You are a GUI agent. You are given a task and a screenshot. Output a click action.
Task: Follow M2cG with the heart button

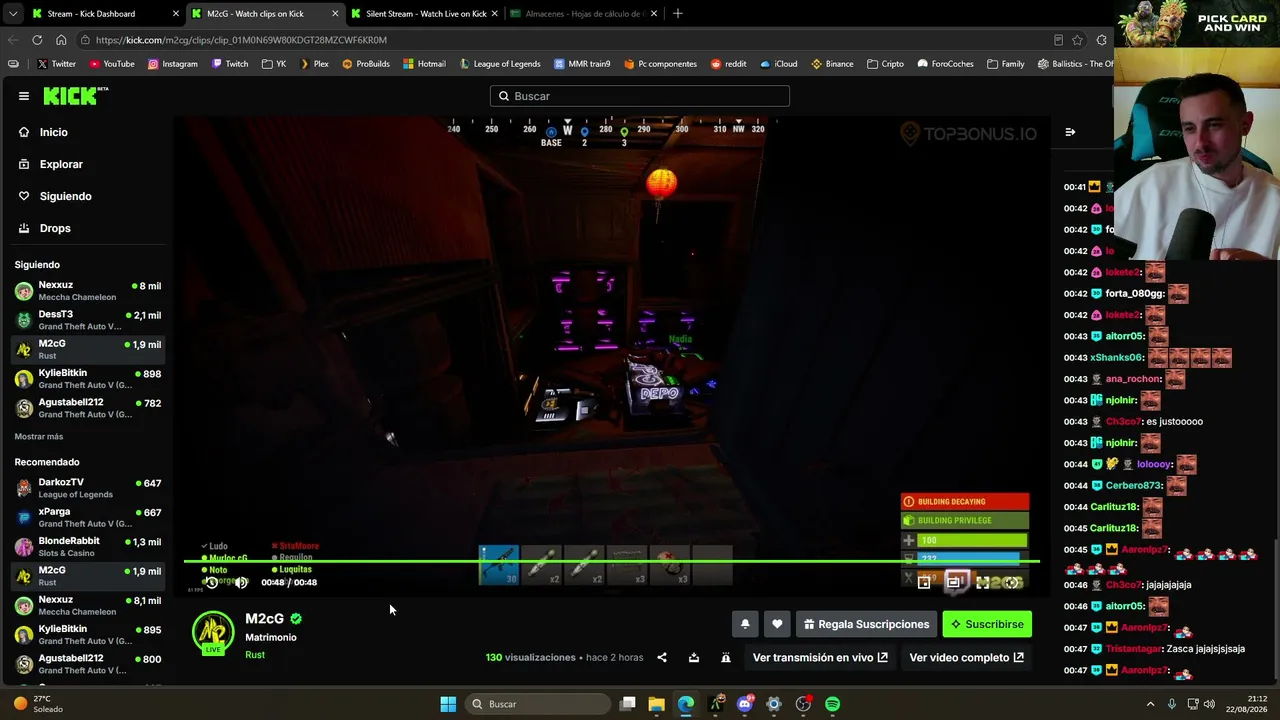tap(777, 624)
